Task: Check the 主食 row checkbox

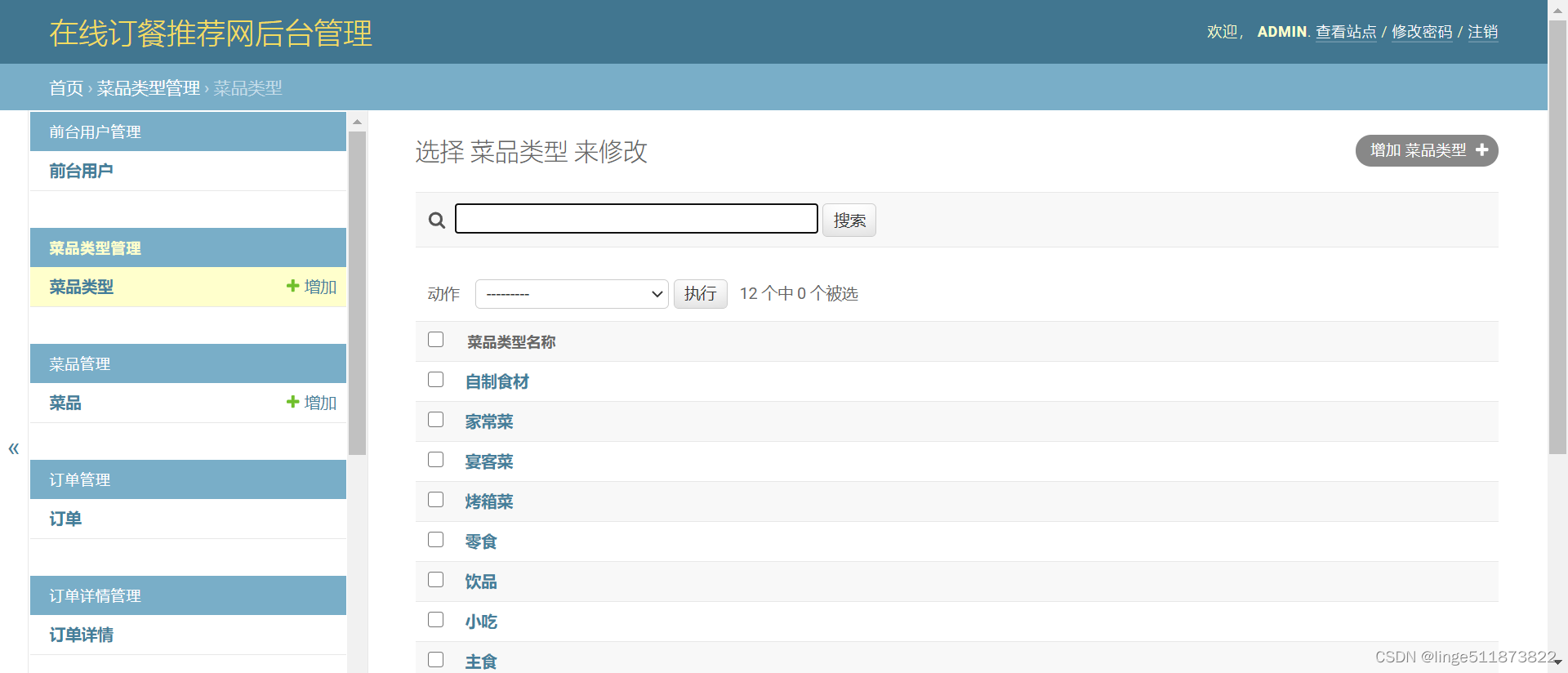Action: [x=436, y=660]
